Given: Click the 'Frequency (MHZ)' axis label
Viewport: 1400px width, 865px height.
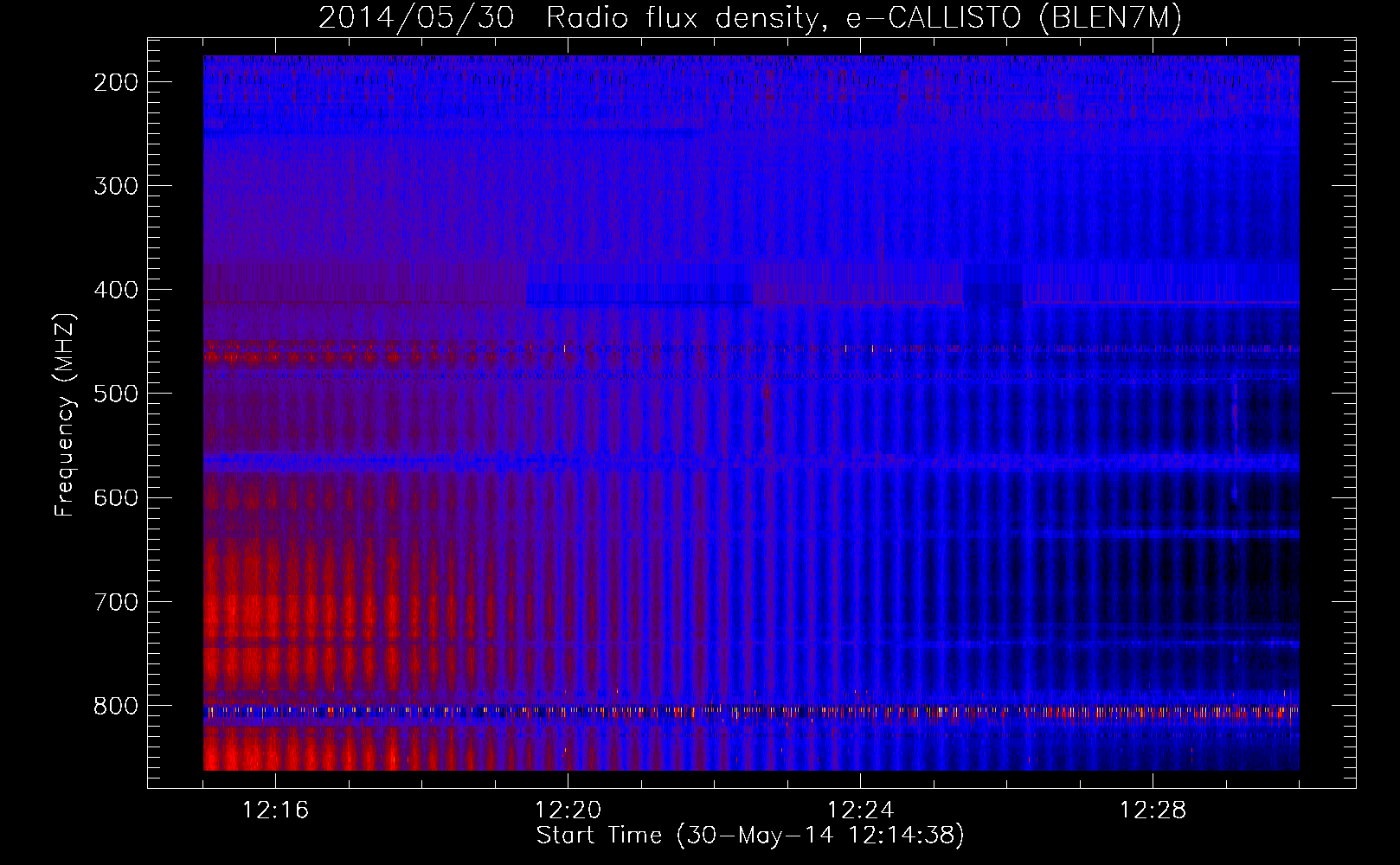Looking at the screenshot, I should coord(66,414).
